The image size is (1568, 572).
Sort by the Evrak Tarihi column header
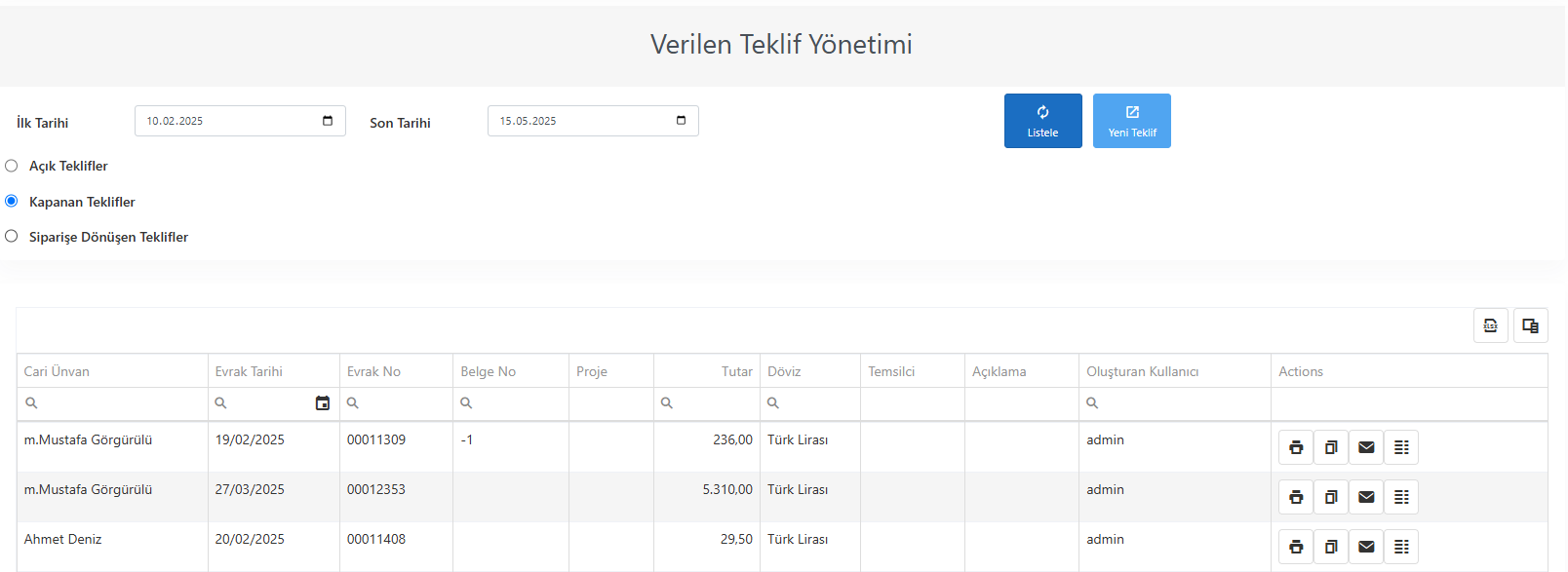274,371
